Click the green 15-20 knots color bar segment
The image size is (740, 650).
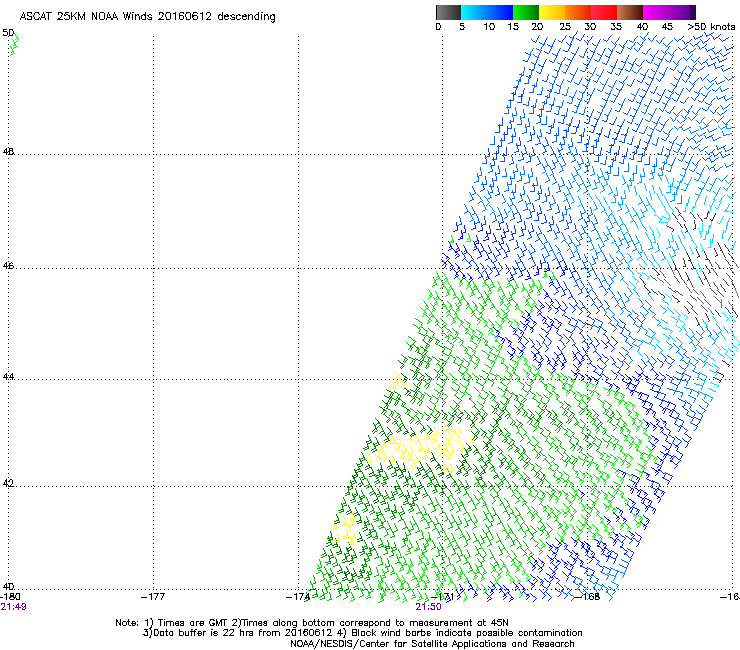[x=526, y=12]
